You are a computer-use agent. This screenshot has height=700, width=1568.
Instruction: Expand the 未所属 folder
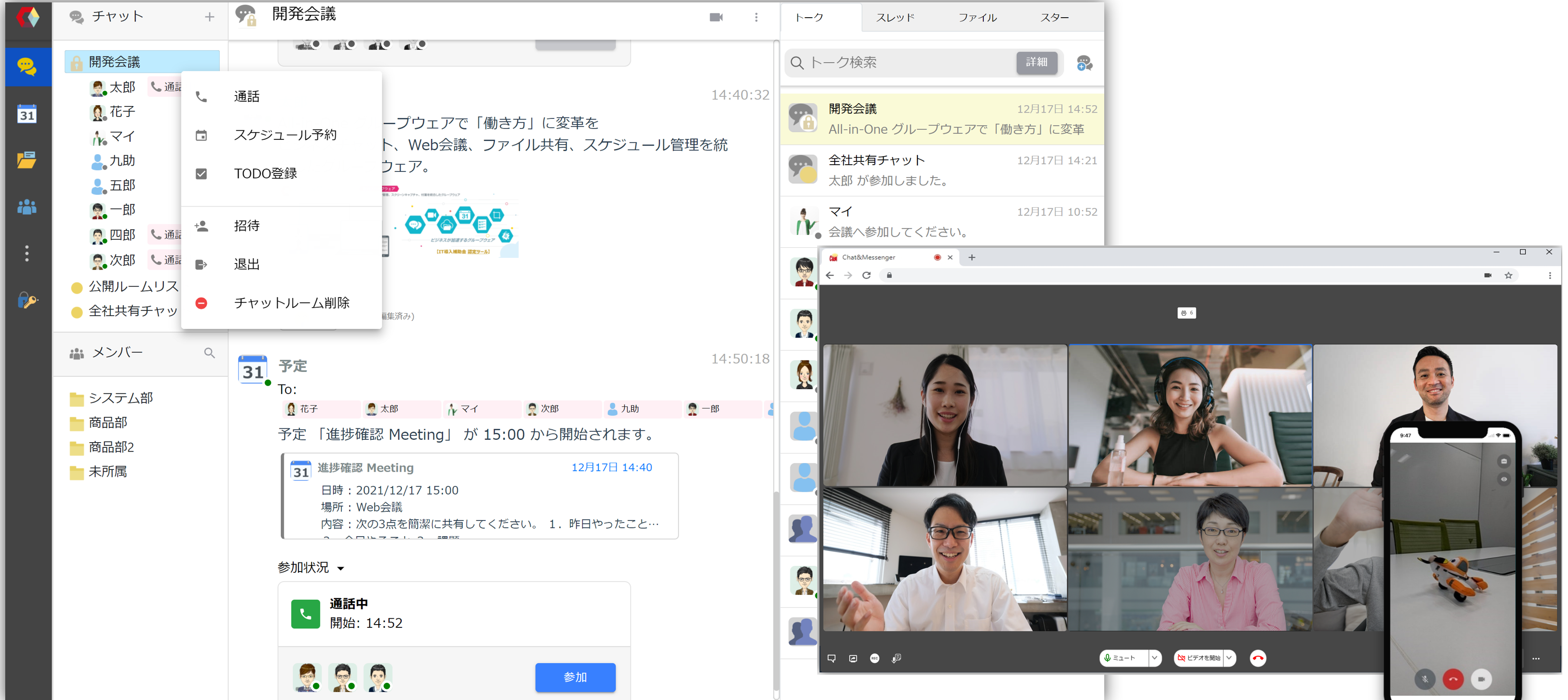[98, 472]
